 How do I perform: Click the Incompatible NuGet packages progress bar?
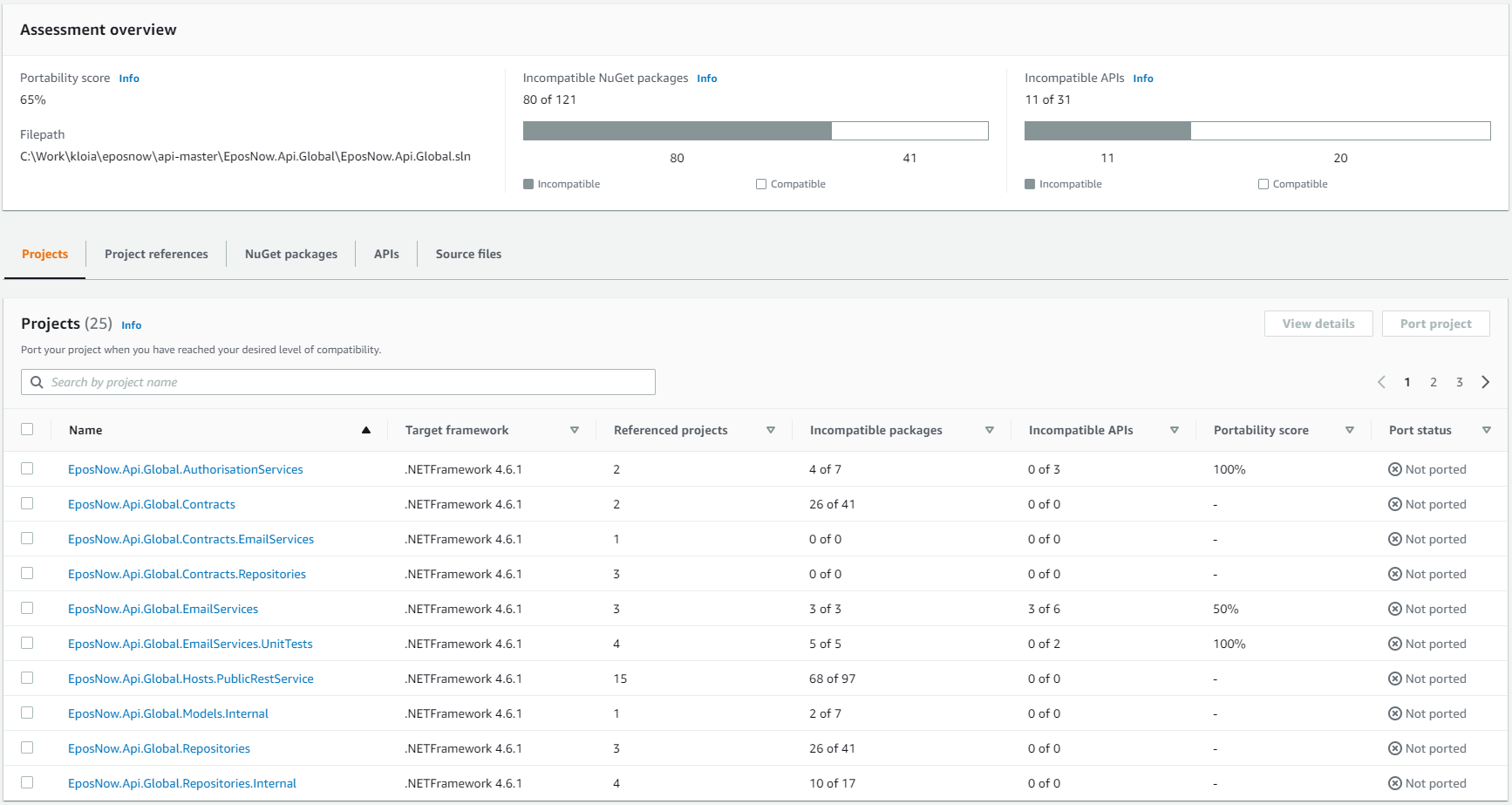point(755,130)
